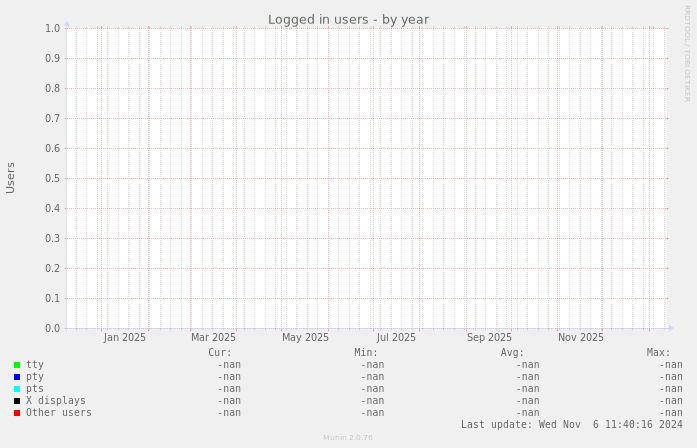Click the blue pty legend color swatch

(x=17, y=377)
